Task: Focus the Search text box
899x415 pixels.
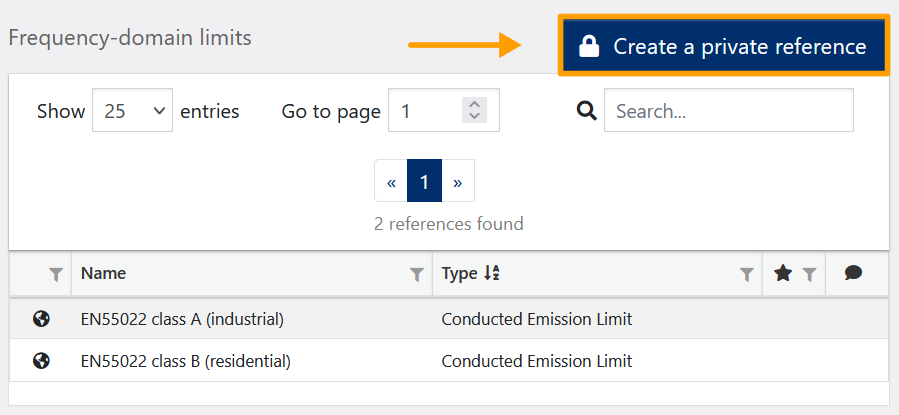Action: point(728,111)
